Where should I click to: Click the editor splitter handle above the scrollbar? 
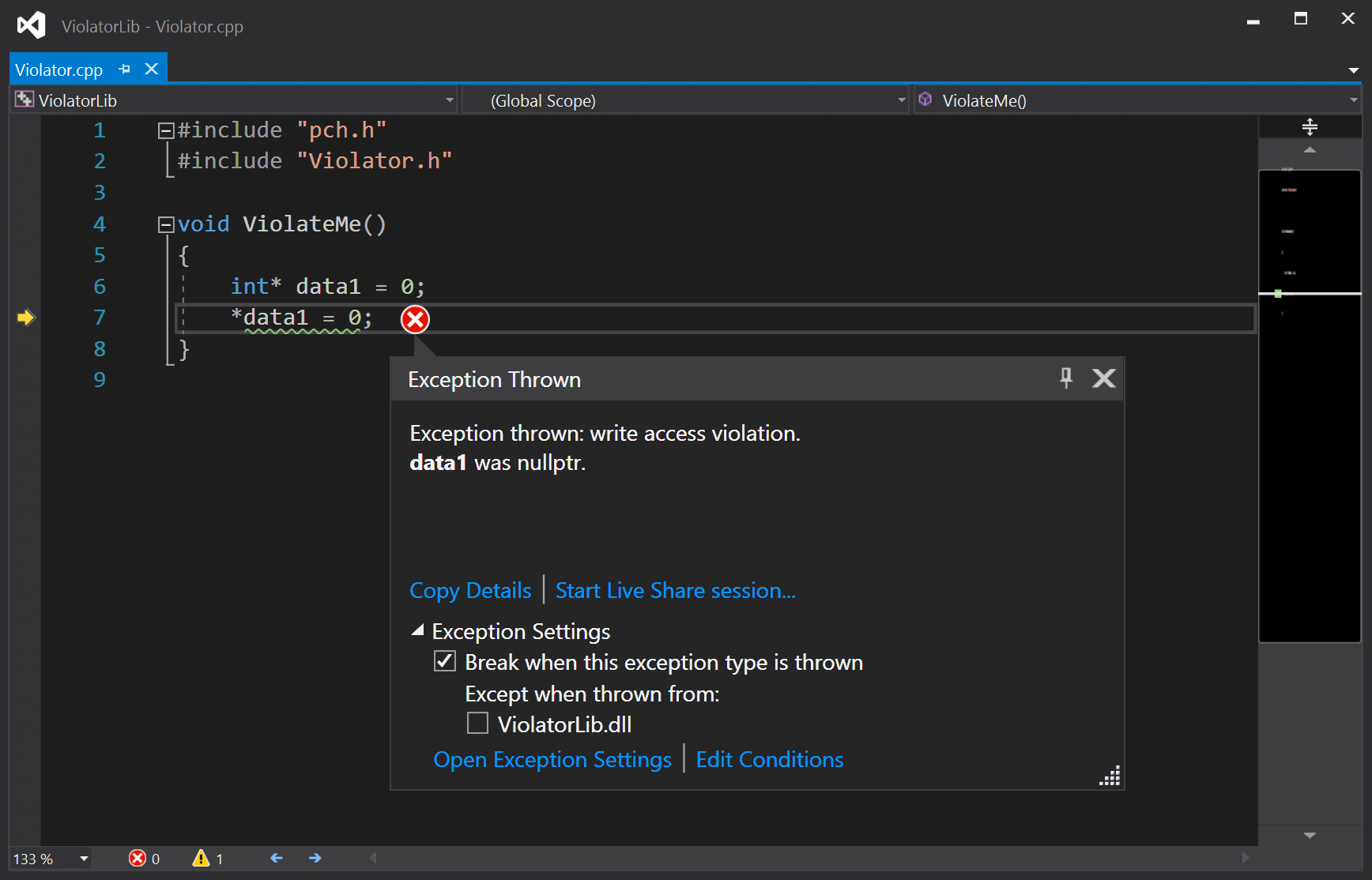tap(1310, 126)
